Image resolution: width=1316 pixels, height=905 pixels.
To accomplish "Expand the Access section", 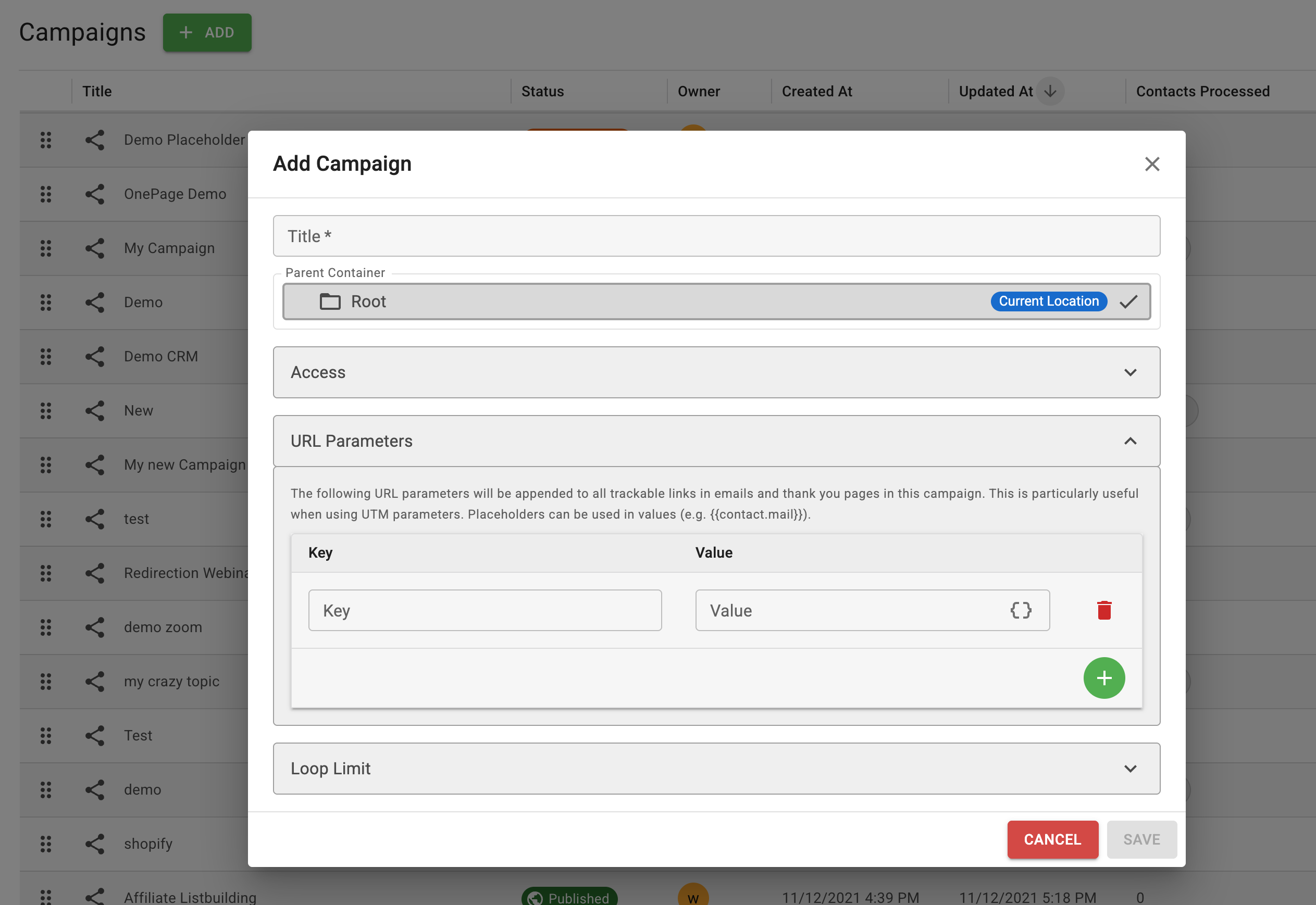I will pos(716,372).
